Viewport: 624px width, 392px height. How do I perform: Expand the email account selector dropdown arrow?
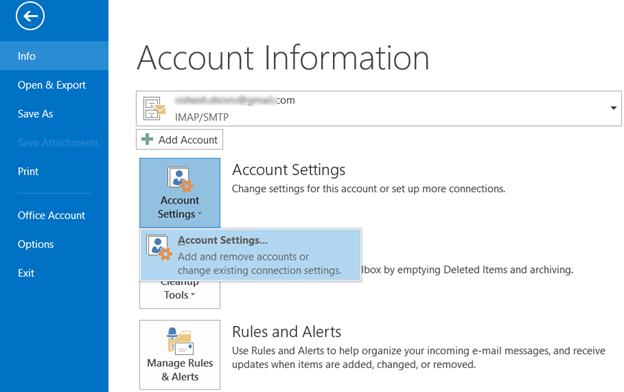[613, 108]
